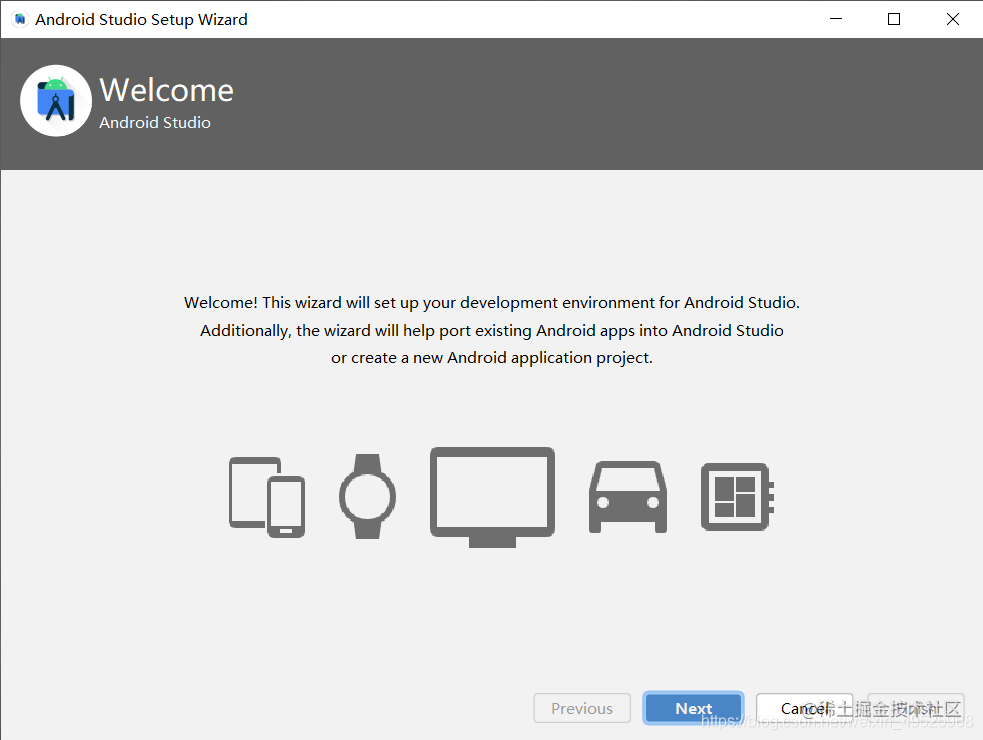The width and height of the screenshot is (983, 740).
Task: Click the "Android Studio" subtitle under Welcome
Action: [155, 122]
